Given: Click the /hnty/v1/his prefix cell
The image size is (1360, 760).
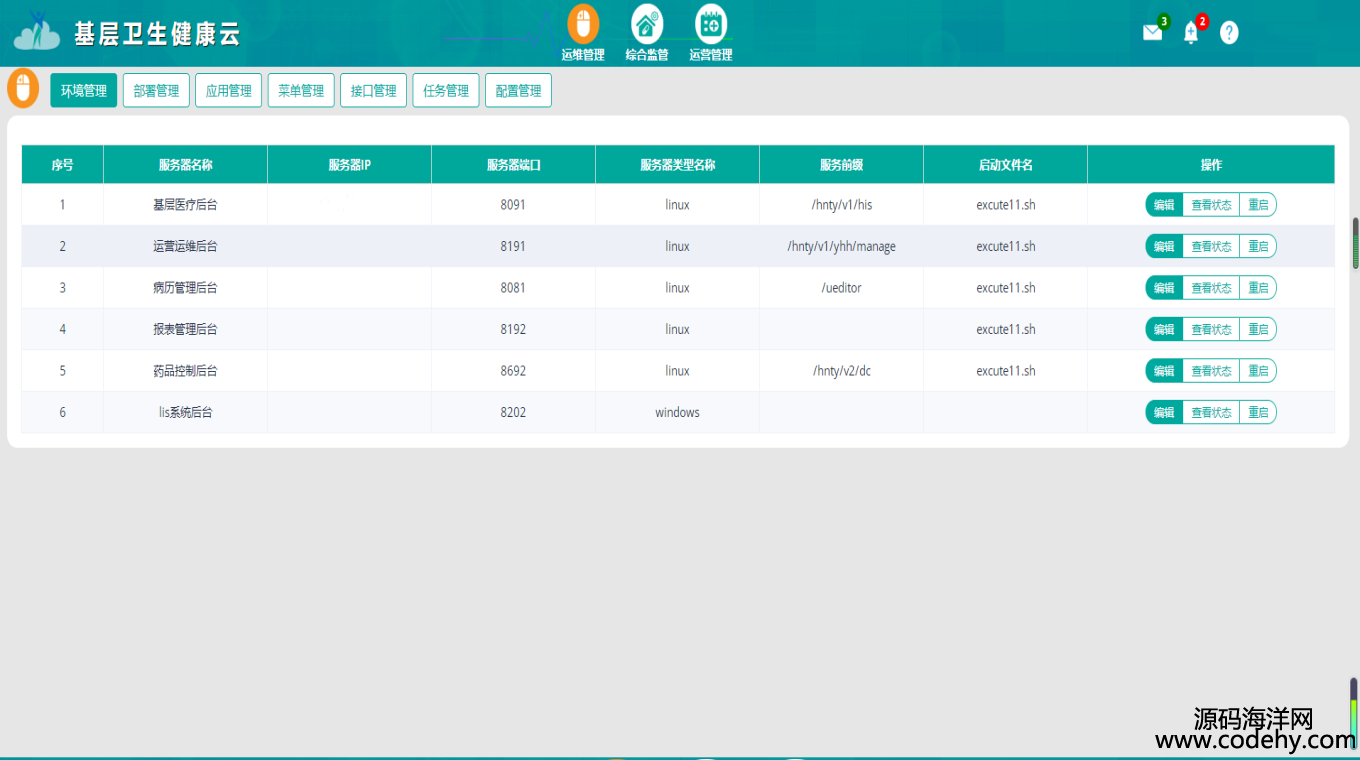Looking at the screenshot, I should [841, 205].
